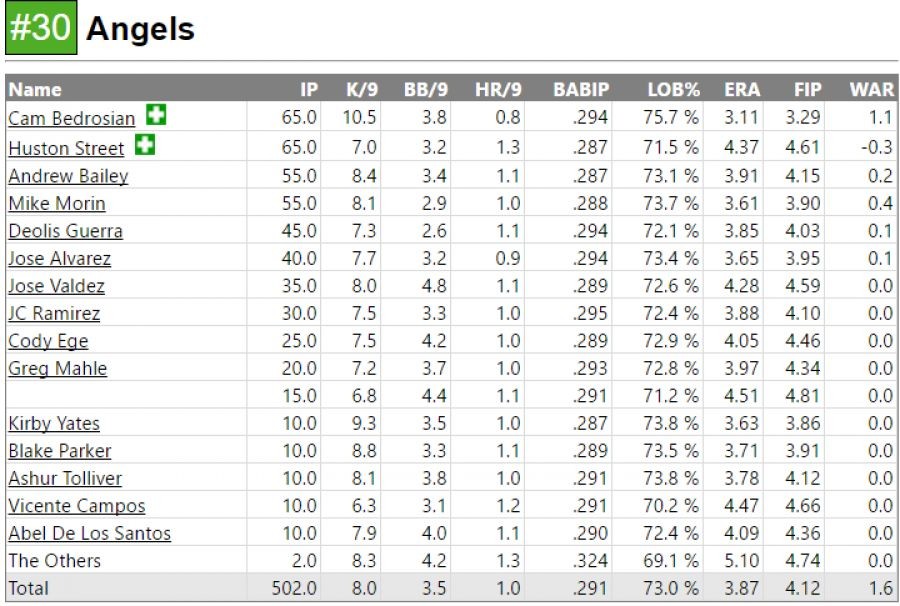The height and width of the screenshot is (606, 900).
Task: Go to Jose Alvarez's profile
Action: coord(59,258)
